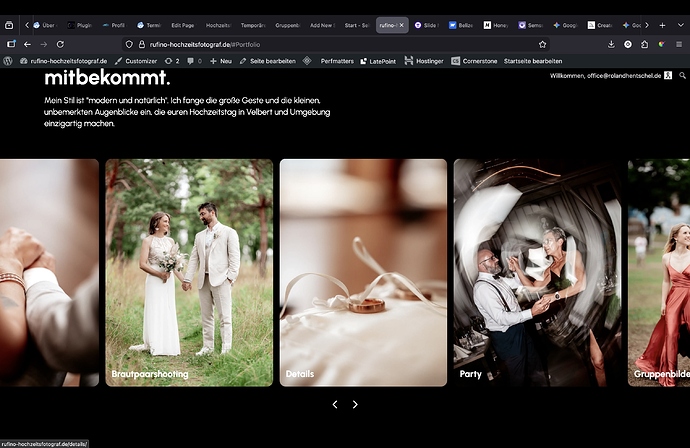
Task: Open the '+ Neu' new content menu
Action: point(219,61)
